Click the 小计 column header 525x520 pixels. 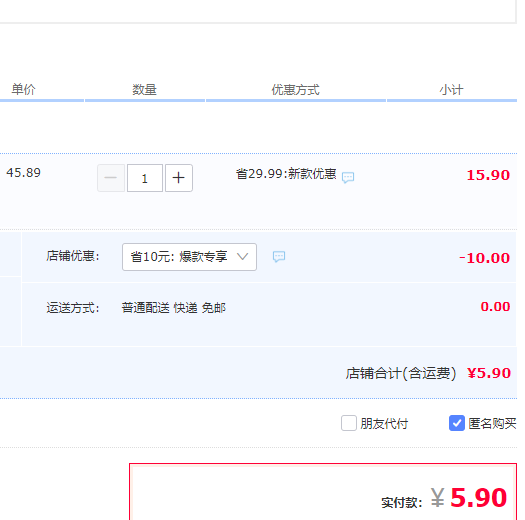(x=451, y=89)
